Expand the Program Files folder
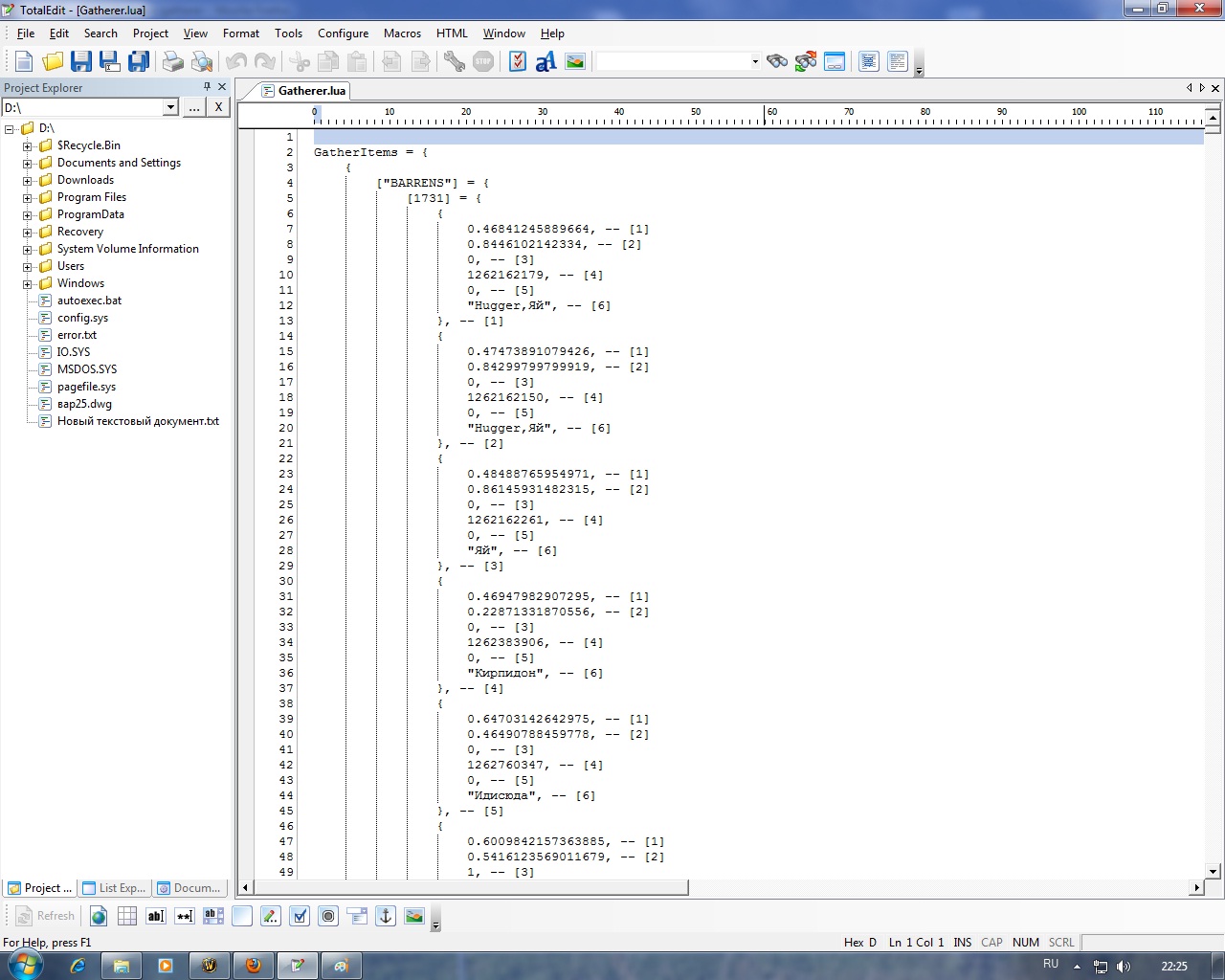This screenshot has height=980, width=1225. 28,198
